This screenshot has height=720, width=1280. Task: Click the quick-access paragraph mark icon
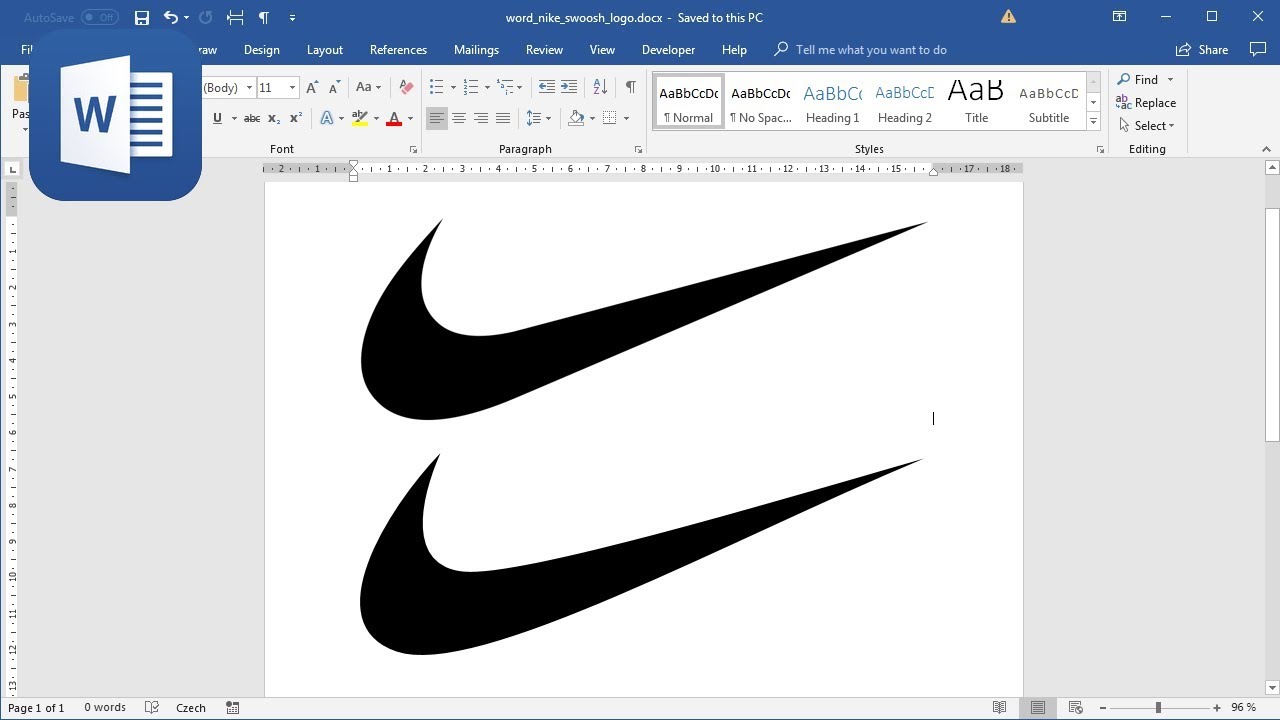pos(264,17)
